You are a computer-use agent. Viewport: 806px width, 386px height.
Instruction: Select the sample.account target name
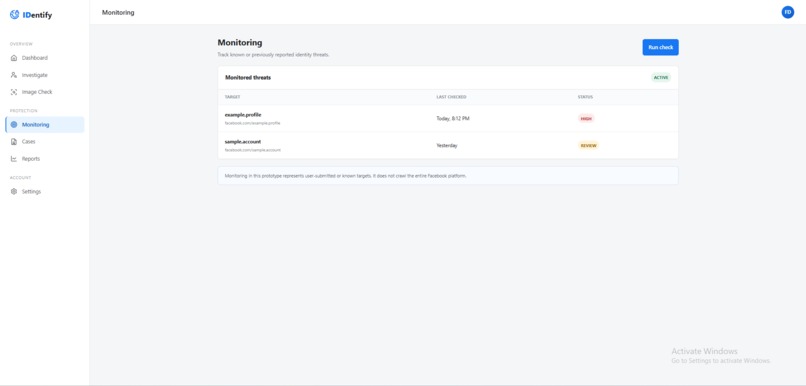(243, 141)
